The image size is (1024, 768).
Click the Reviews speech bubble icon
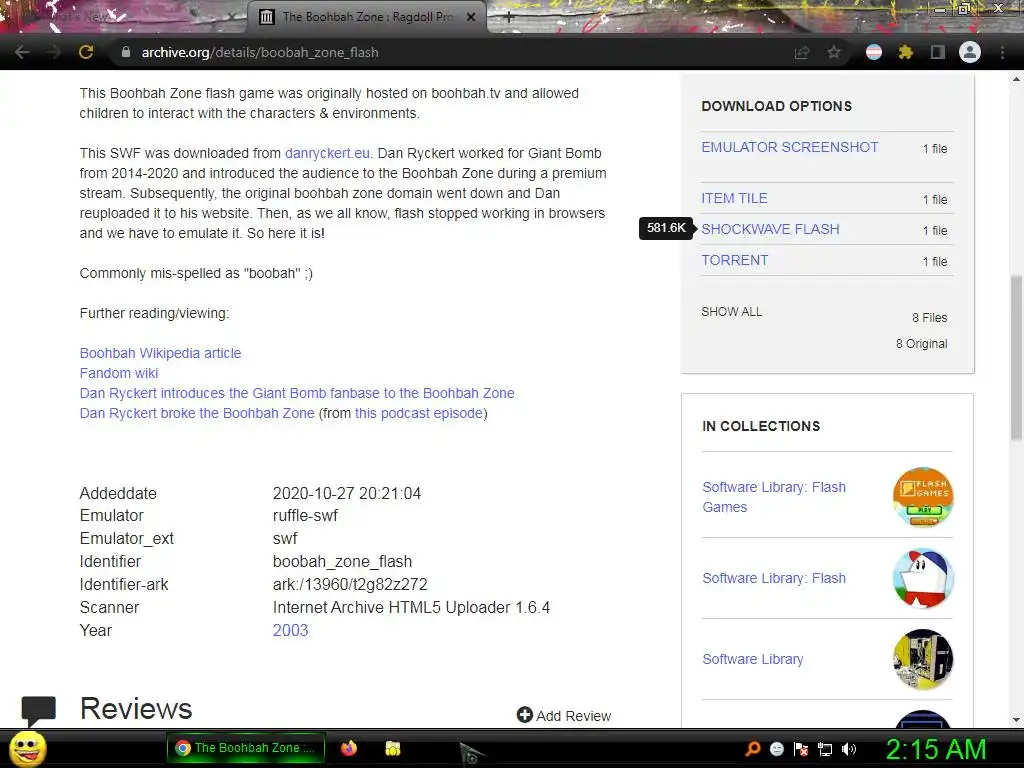click(39, 711)
